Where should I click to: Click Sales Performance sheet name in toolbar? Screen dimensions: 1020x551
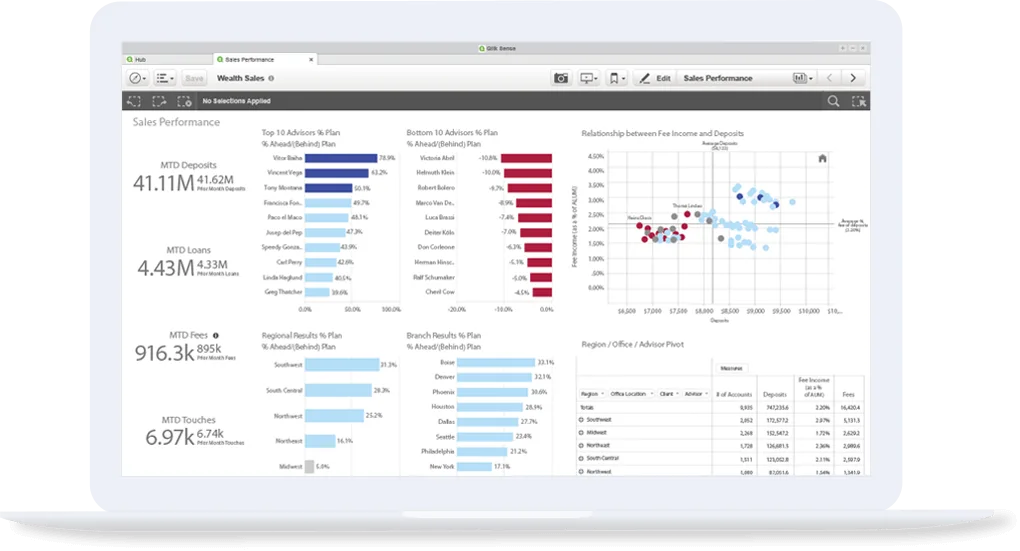(718, 78)
